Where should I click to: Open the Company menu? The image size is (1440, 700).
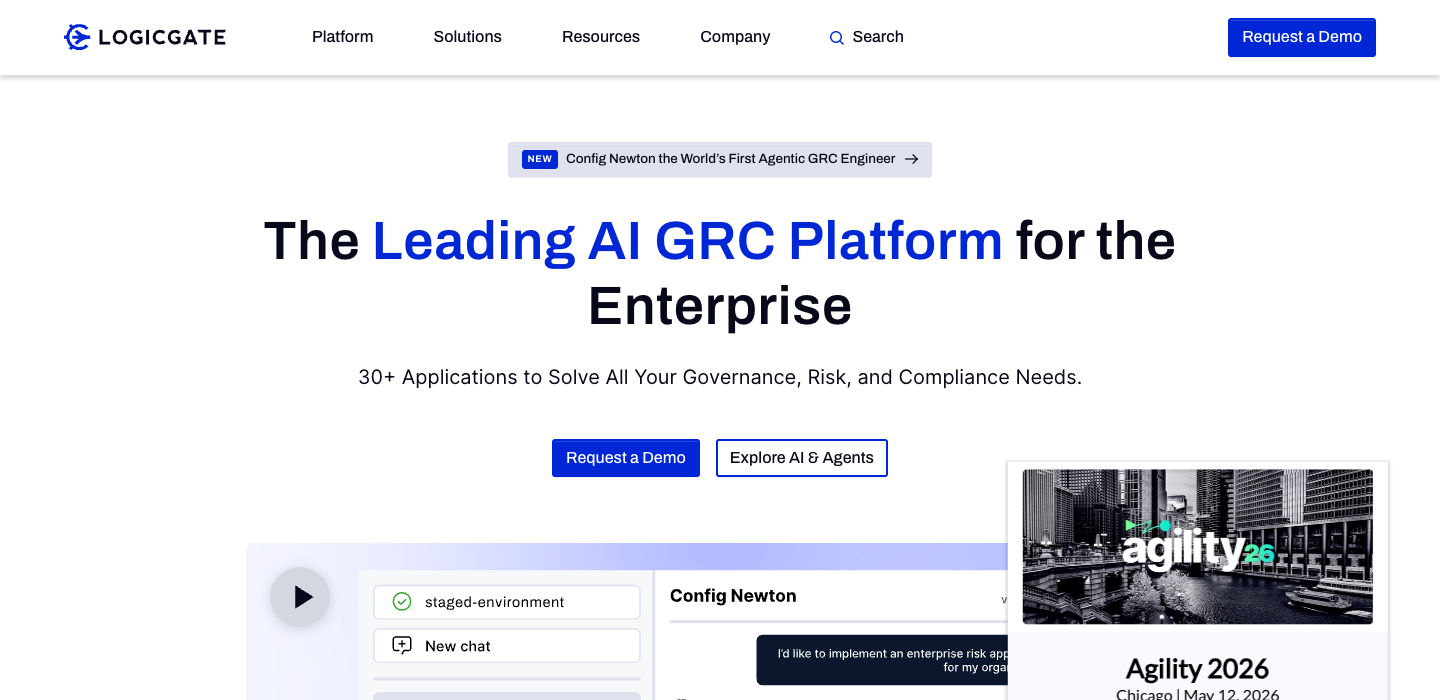tap(735, 37)
